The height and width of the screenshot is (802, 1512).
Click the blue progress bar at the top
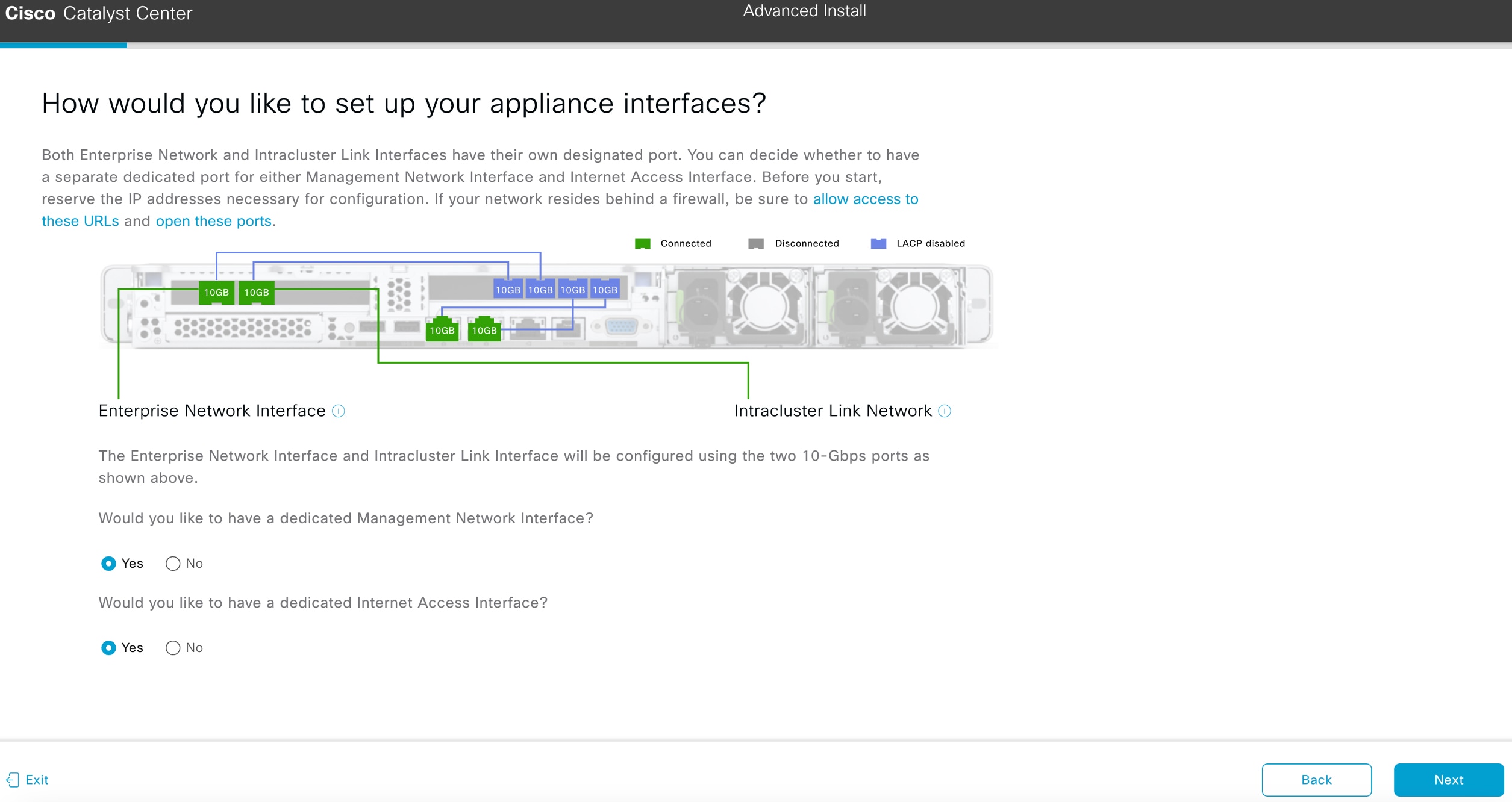[x=63, y=45]
